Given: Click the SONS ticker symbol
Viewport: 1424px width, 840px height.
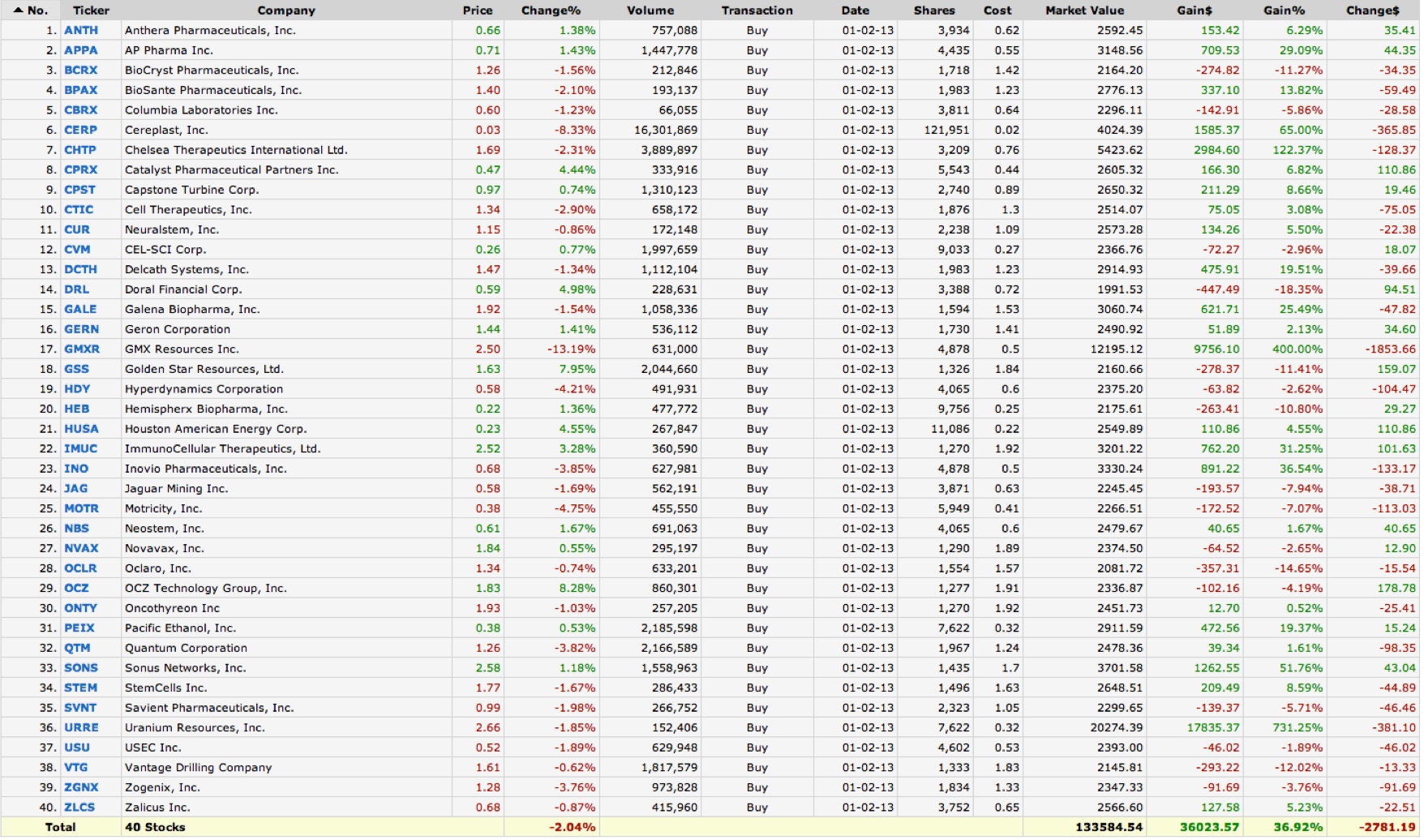Looking at the screenshot, I should [81, 668].
